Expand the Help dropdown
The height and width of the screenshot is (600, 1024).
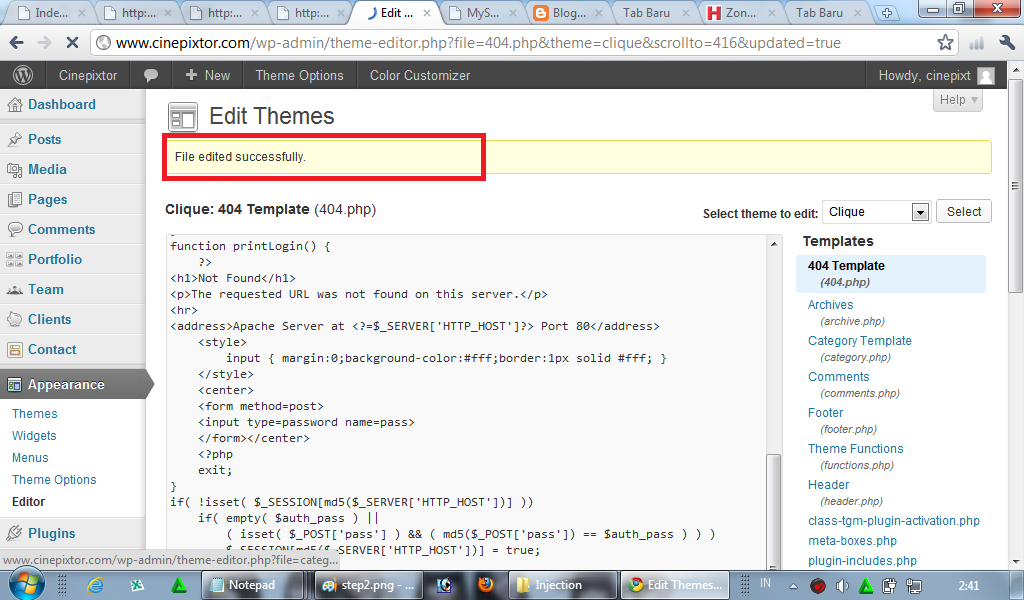(957, 99)
